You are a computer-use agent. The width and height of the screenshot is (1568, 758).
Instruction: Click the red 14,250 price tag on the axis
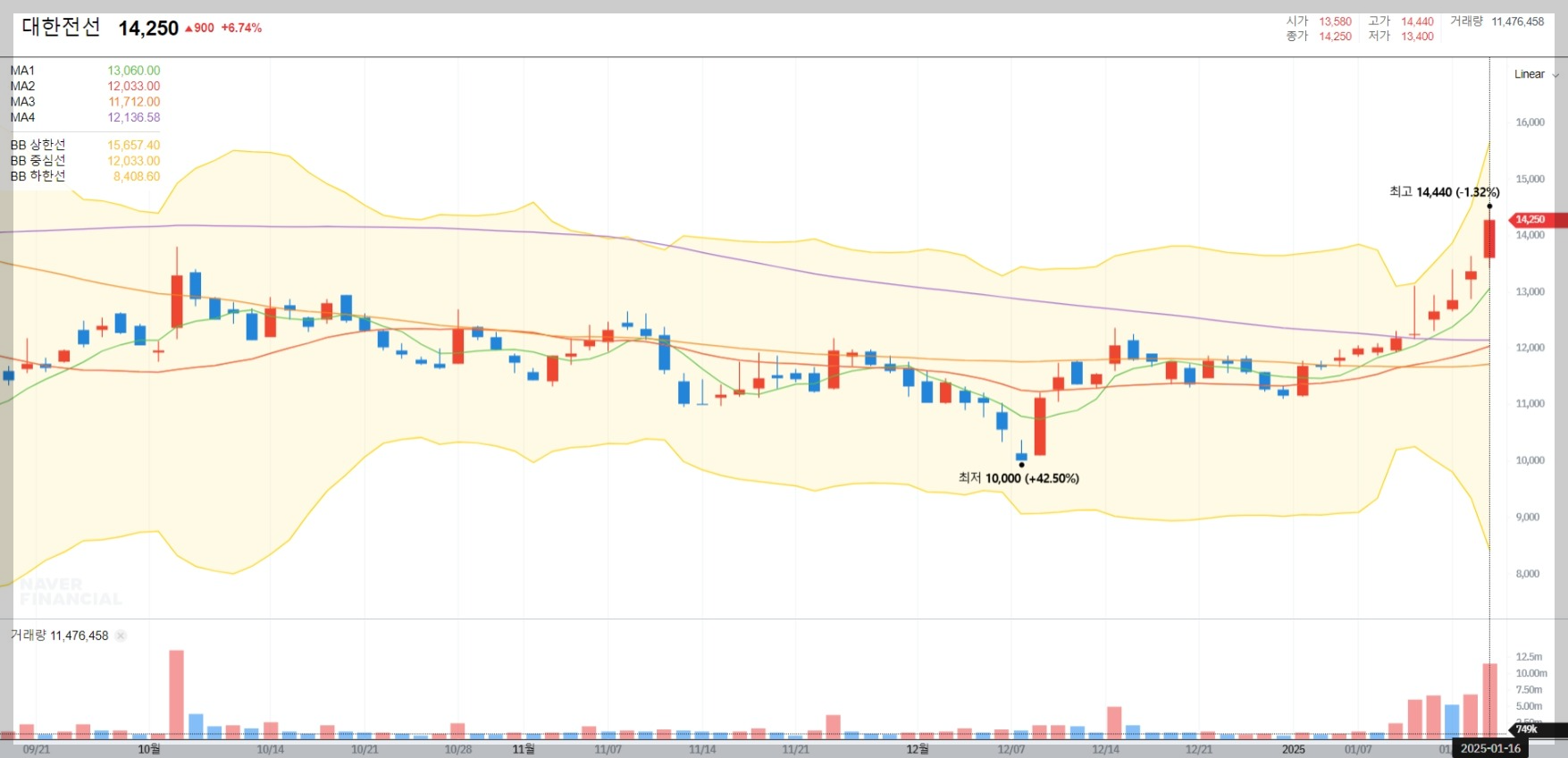point(1536,220)
